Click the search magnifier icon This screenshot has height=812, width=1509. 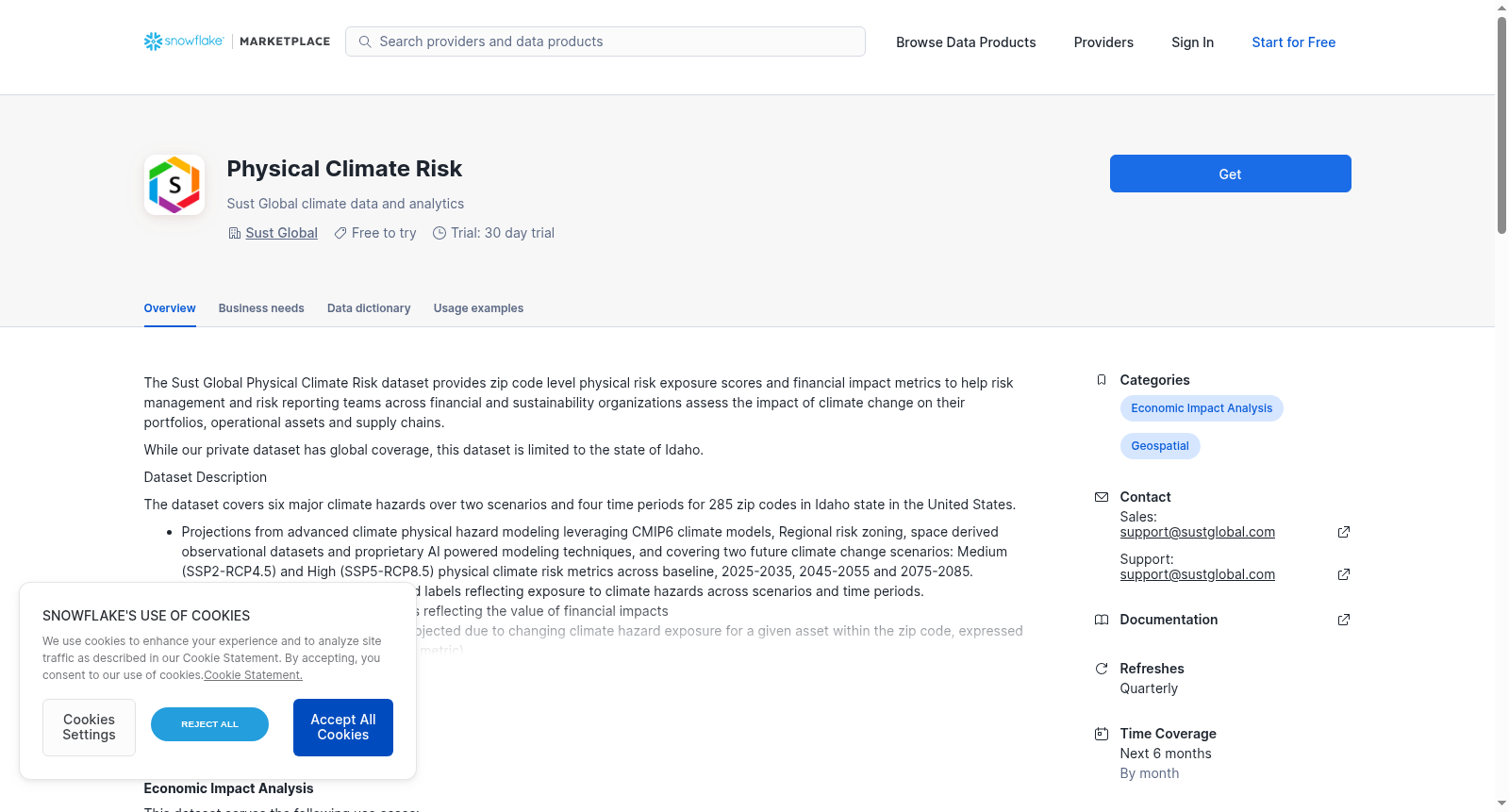click(x=365, y=41)
